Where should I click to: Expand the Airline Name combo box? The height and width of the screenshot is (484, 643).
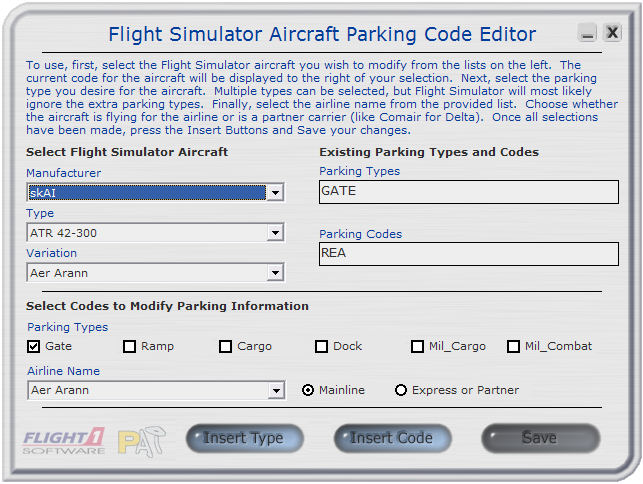276,390
